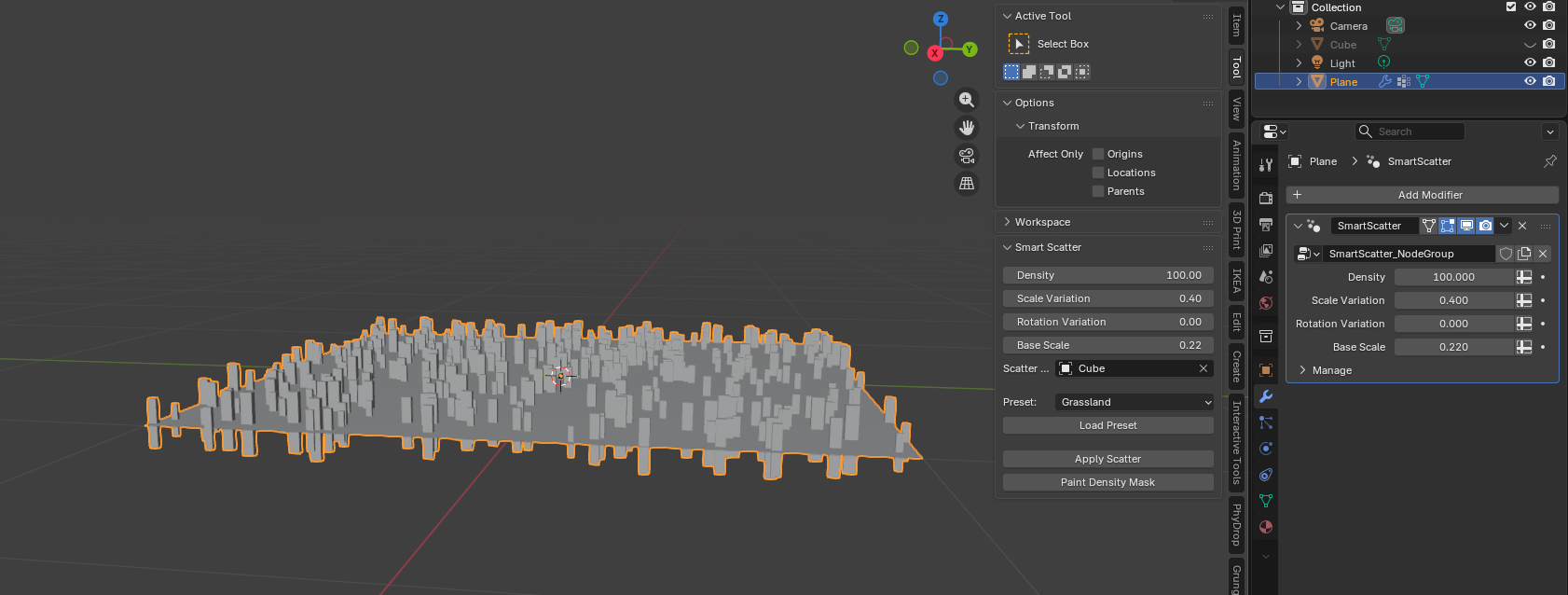Toggle SmartScatter modifier edit mode display
1568x595 pixels.
[x=1448, y=226]
